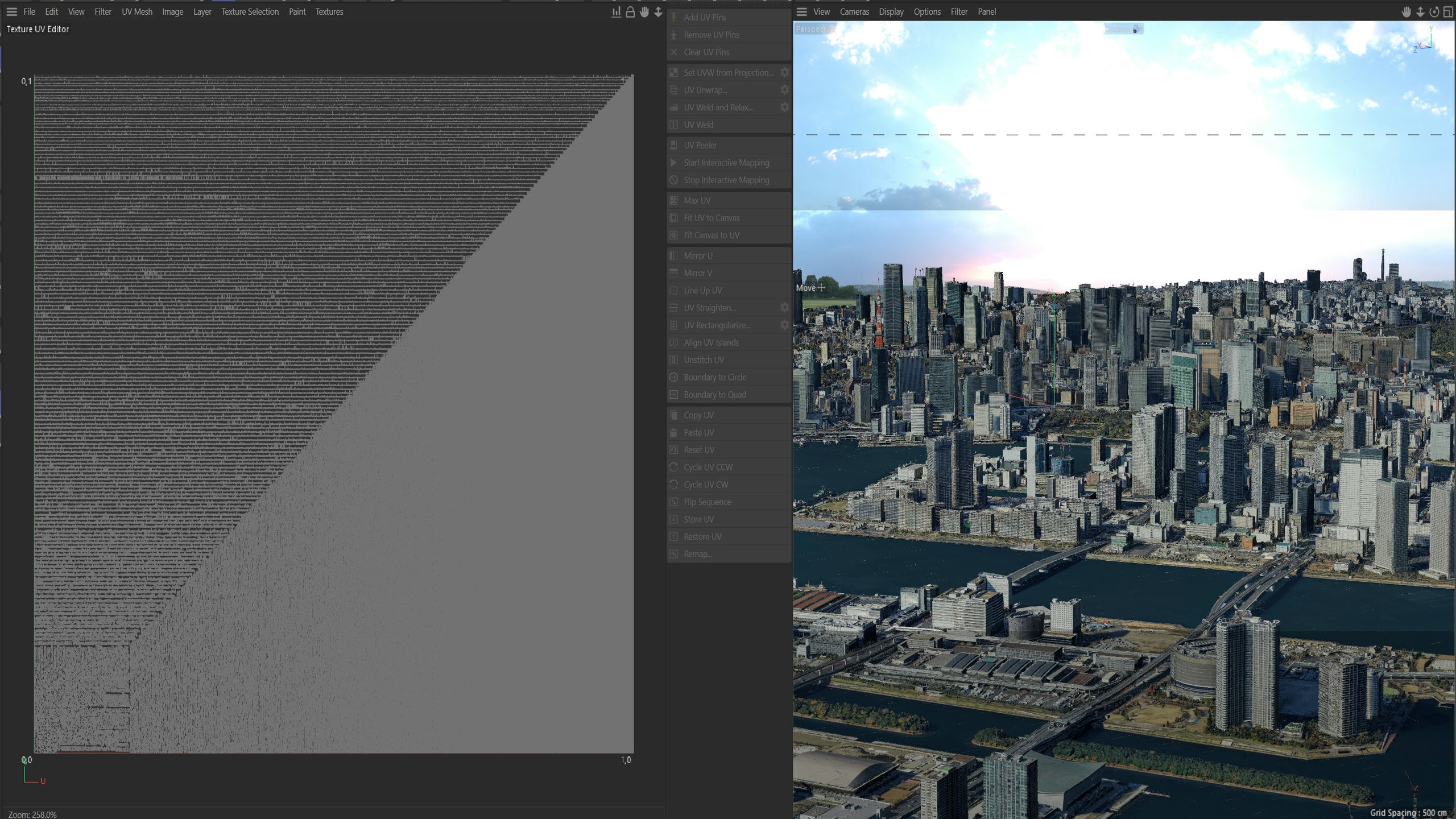Image resolution: width=1456 pixels, height=819 pixels.
Task: Click the camera label at viewport top
Action: point(1124,29)
